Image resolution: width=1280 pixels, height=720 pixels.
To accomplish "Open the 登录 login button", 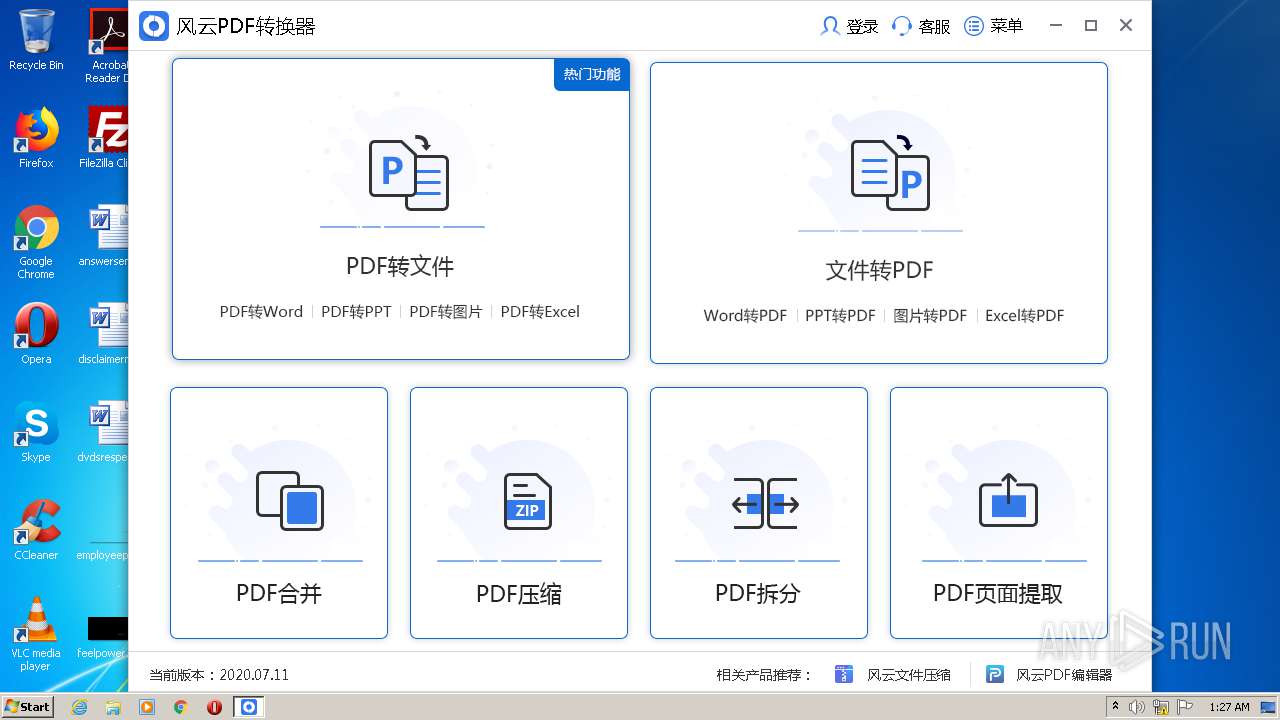I will pos(849,26).
